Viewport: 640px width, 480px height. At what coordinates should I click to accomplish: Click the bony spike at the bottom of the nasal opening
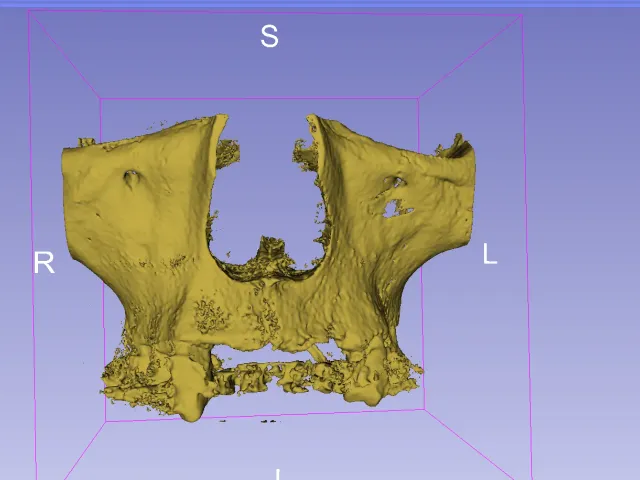coord(271,250)
